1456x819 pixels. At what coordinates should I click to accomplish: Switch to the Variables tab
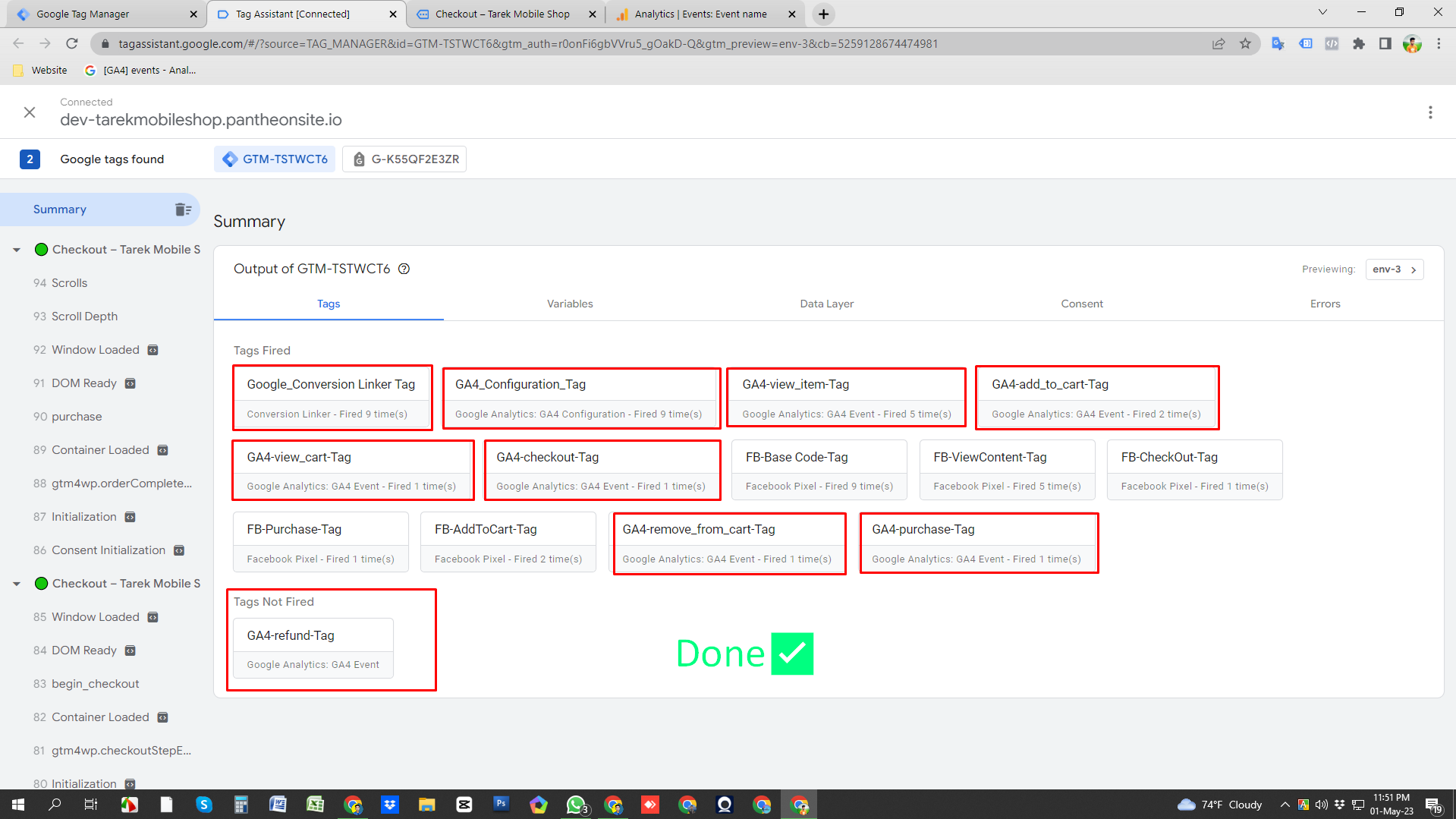click(x=570, y=304)
